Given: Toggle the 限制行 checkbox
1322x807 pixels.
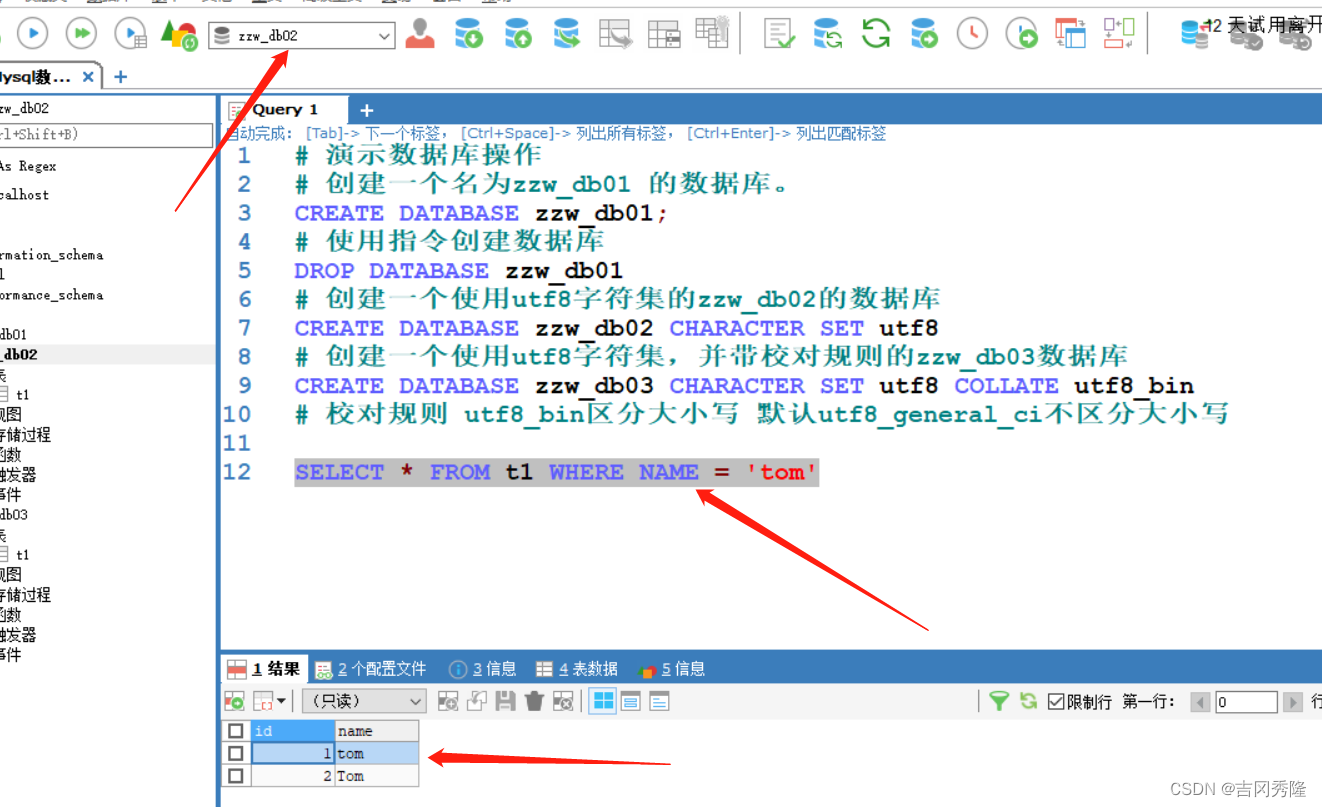Looking at the screenshot, I should [x=1056, y=702].
